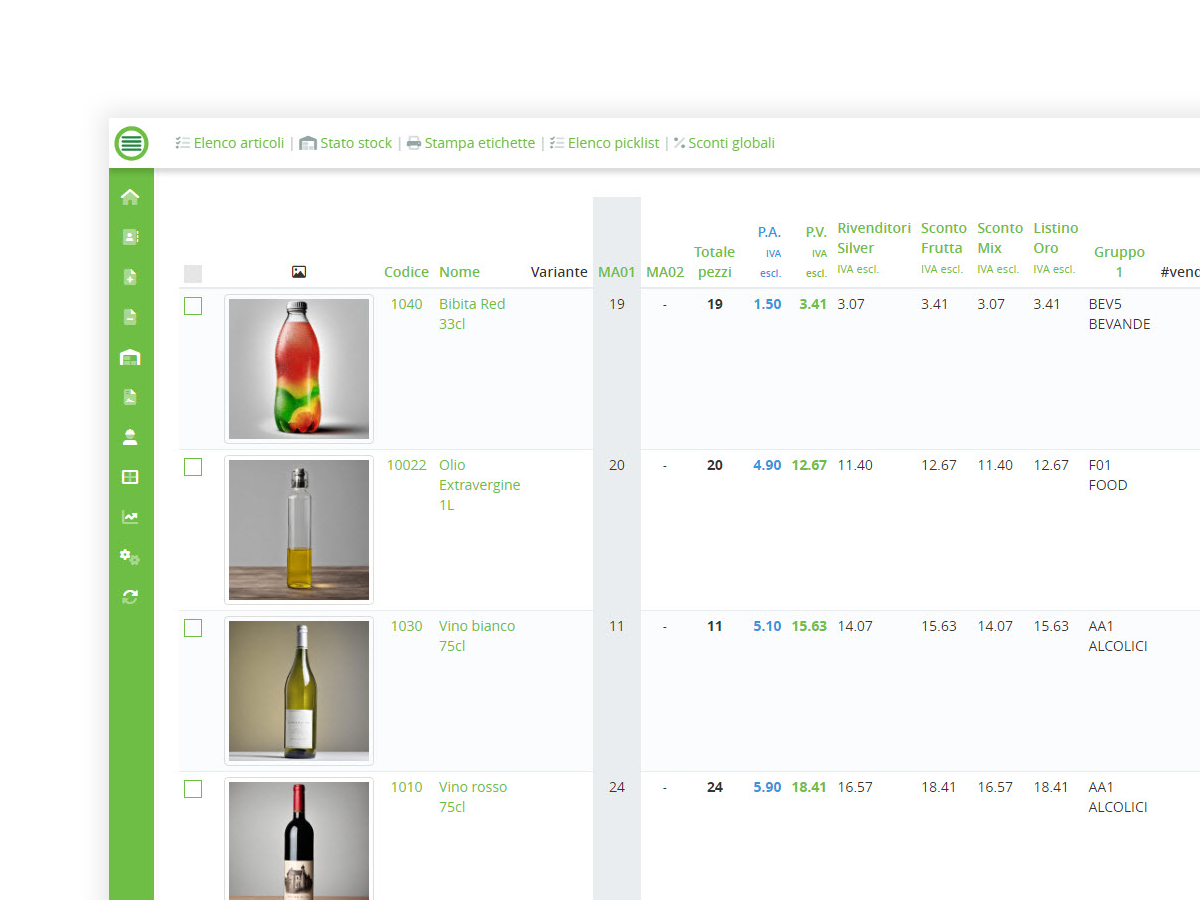Open the table grid sidebar icon
This screenshot has width=1200, height=900.
click(x=130, y=477)
